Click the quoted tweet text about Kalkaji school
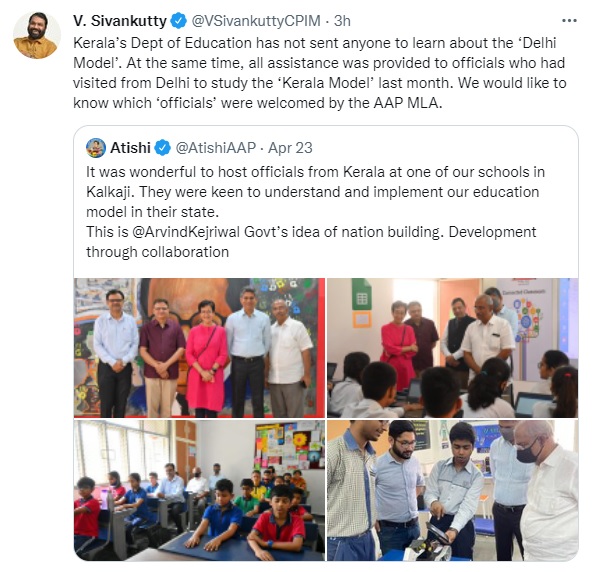Image resolution: width=593 pixels, height=572 pixels. coord(315,212)
